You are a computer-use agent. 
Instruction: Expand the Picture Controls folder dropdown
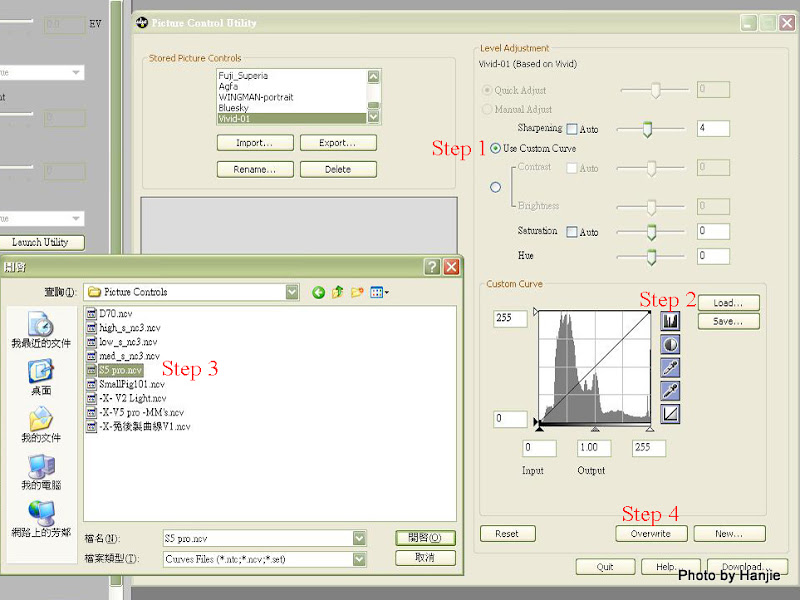tap(292, 292)
